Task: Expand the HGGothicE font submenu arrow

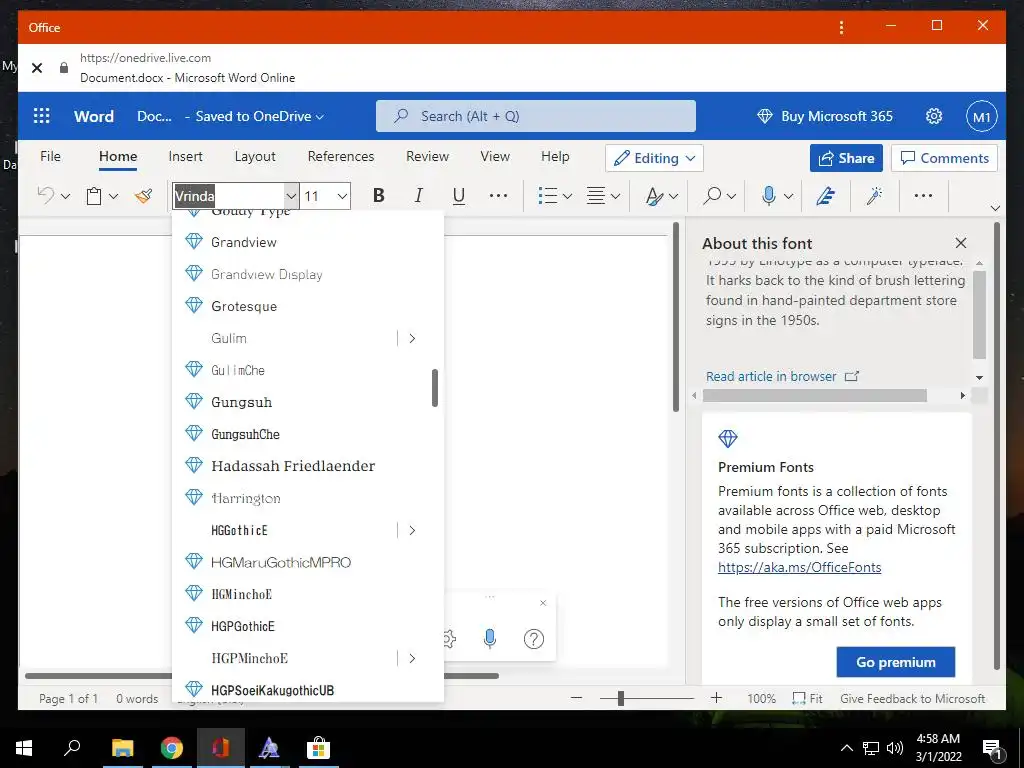Action: click(x=412, y=530)
